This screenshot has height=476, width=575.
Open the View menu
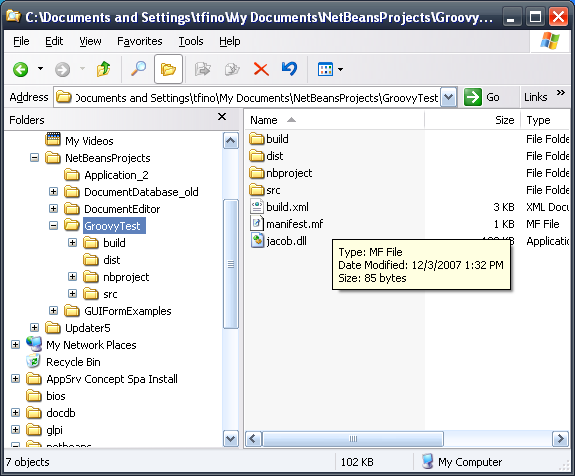click(x=90, y=41)
